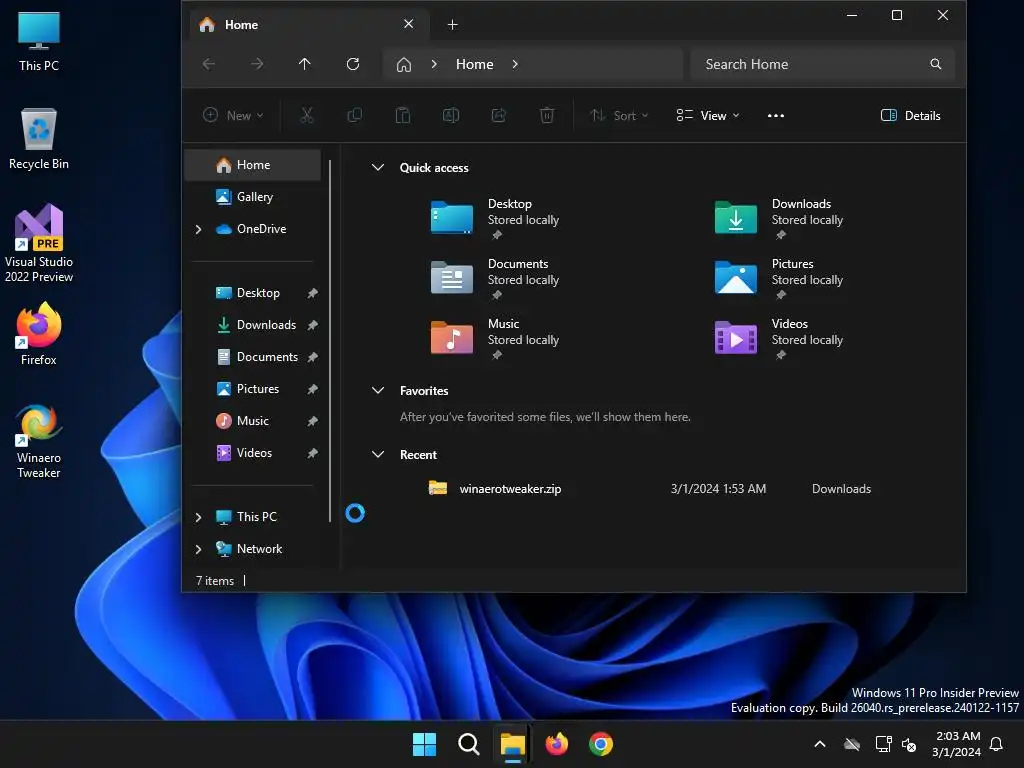The height and width of the screenshot is (768, 1024).
Task: Open taskbar Search
Action: [468, 744]
